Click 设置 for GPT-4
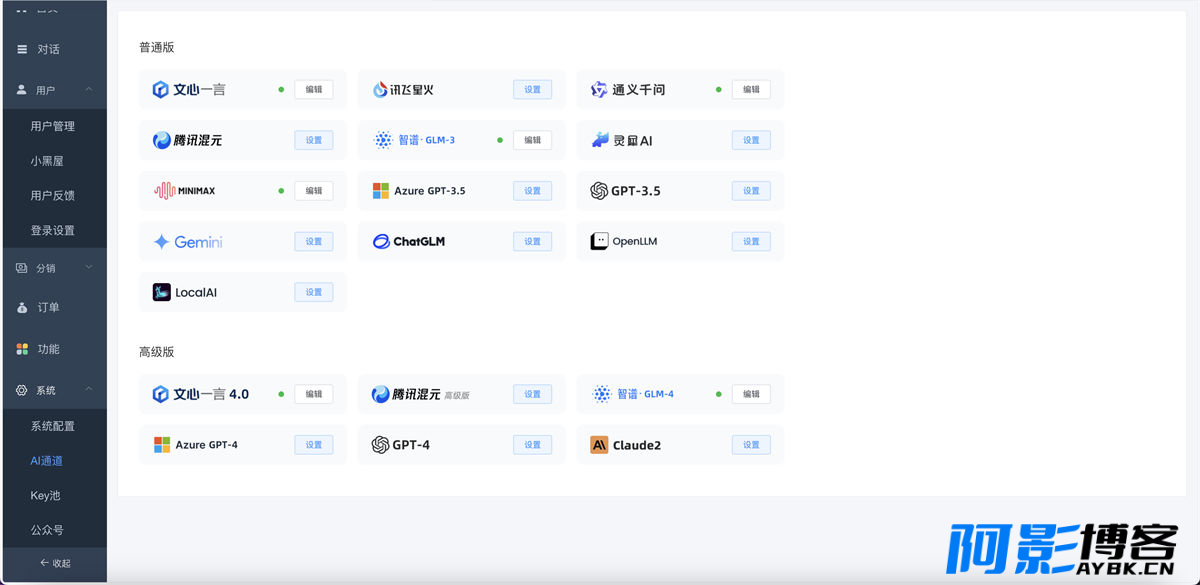 coord(532,445)
